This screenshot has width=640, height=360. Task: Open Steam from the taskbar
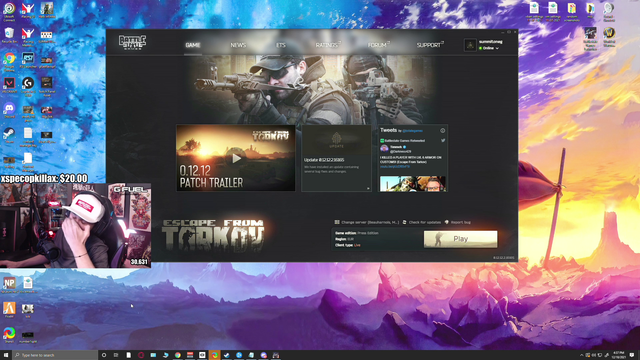click(x=227, y=355)
